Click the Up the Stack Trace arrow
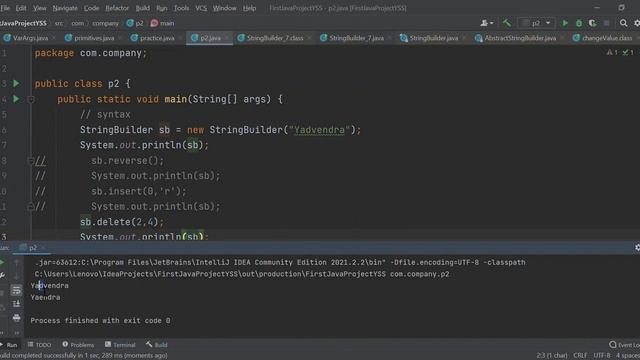 [17, 263]
